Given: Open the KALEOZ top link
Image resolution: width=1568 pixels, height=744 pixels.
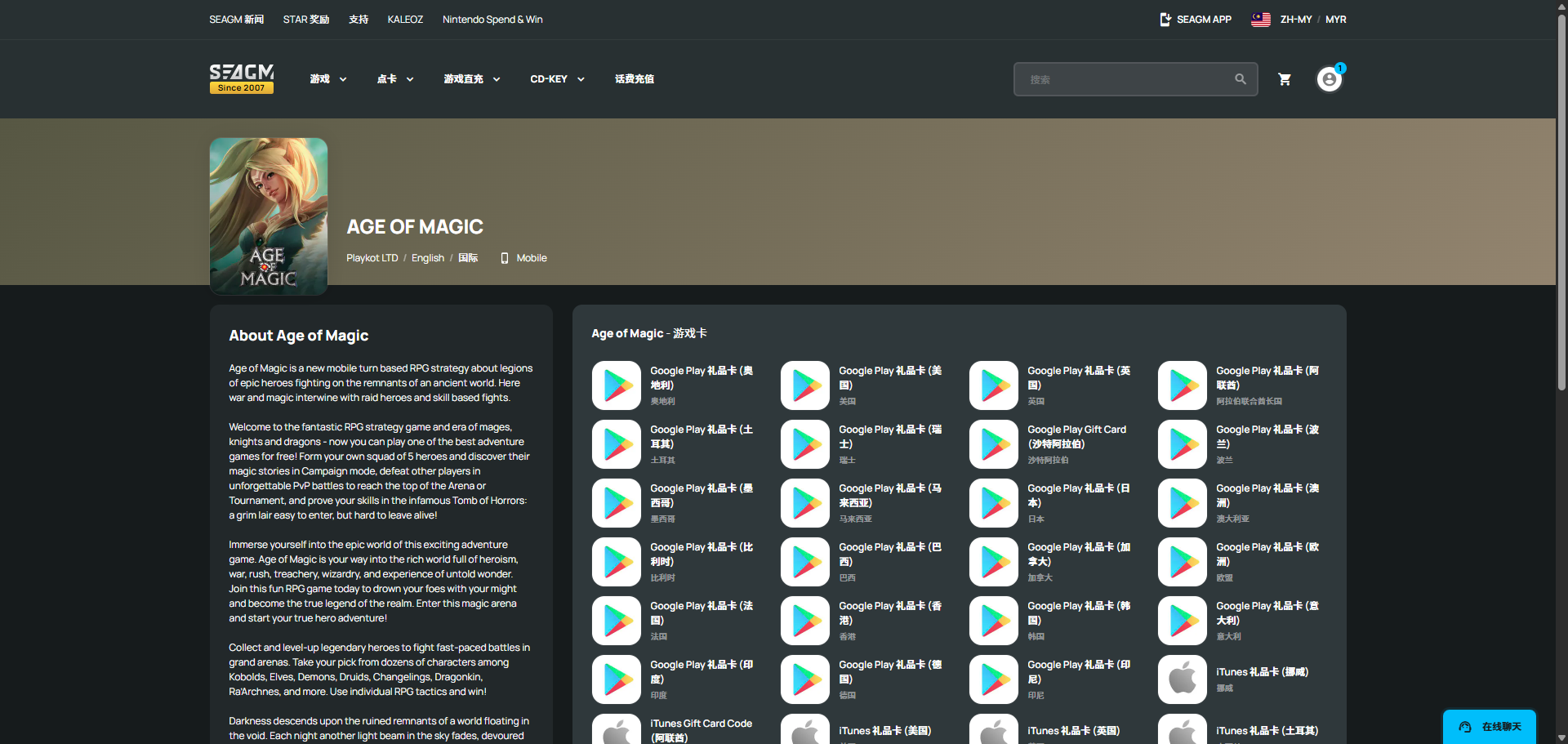Looking at the screenshot, I should point(405,20).
